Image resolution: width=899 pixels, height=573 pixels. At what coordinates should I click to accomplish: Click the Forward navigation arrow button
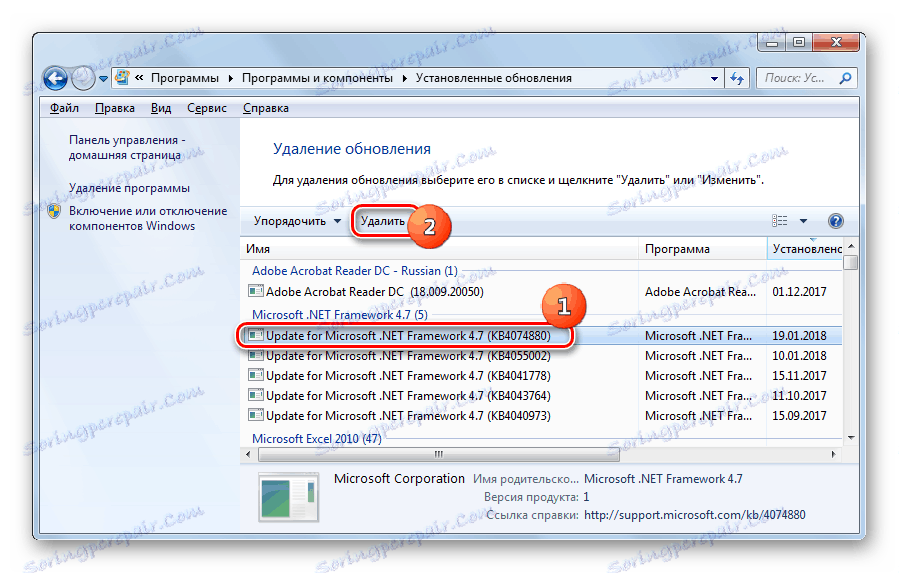point(83,79)
